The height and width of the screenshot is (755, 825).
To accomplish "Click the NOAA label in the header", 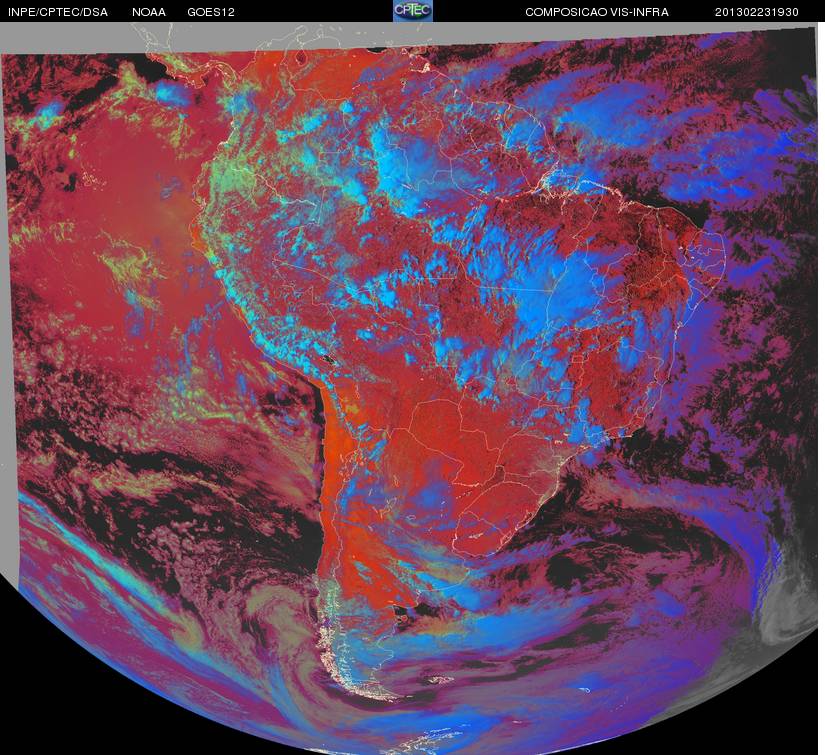I will tap(149, 12).
